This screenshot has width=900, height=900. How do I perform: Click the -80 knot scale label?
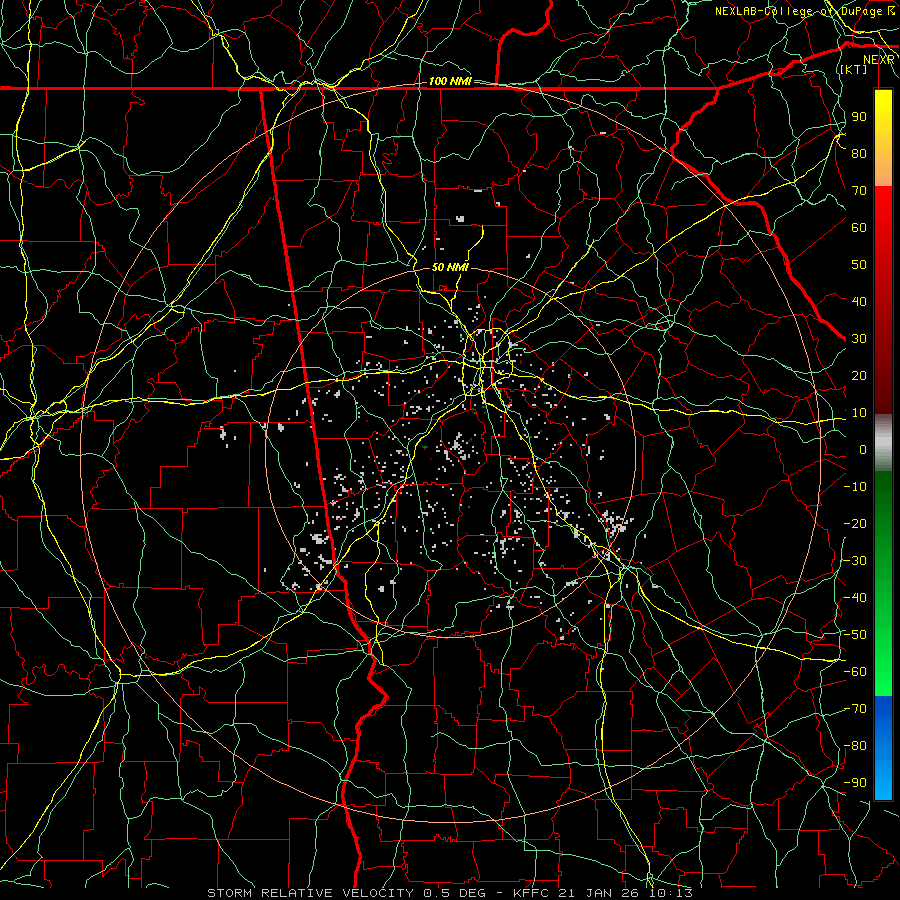(855, 746)
